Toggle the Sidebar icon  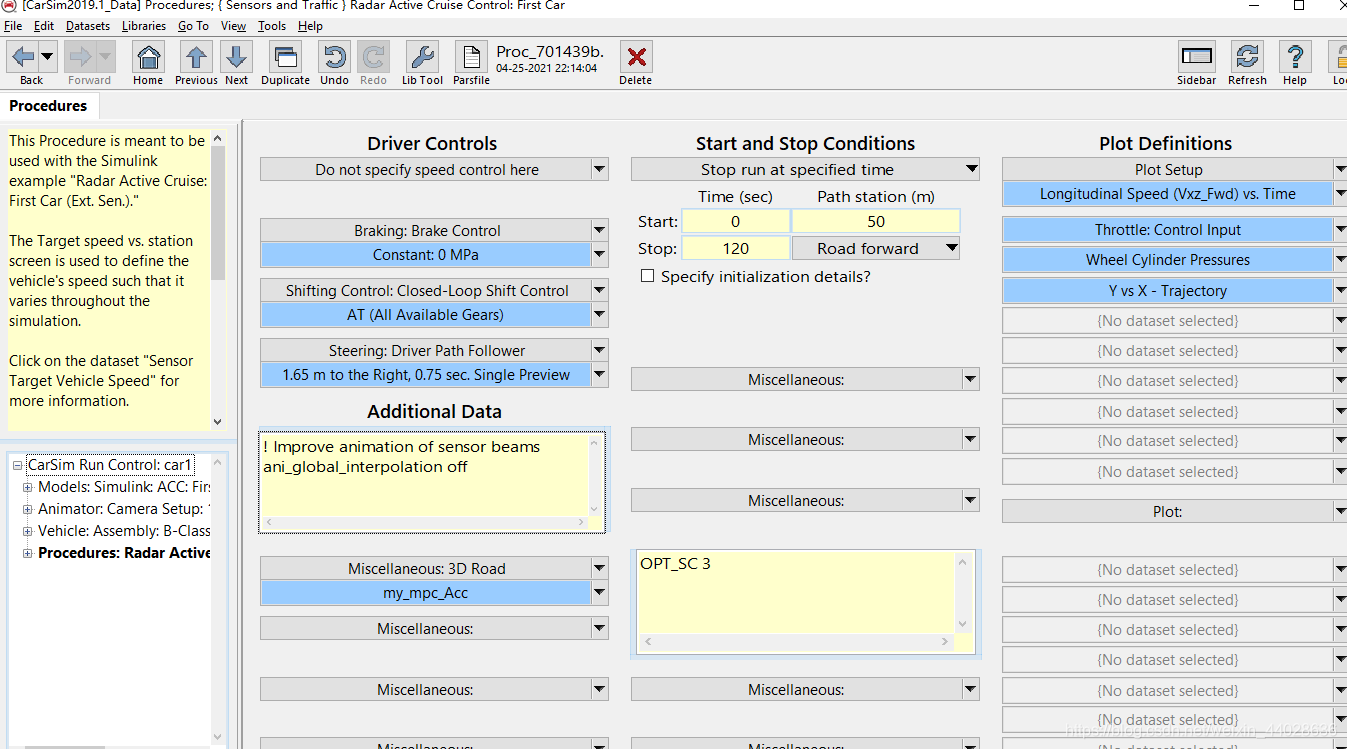(1196, 56)
